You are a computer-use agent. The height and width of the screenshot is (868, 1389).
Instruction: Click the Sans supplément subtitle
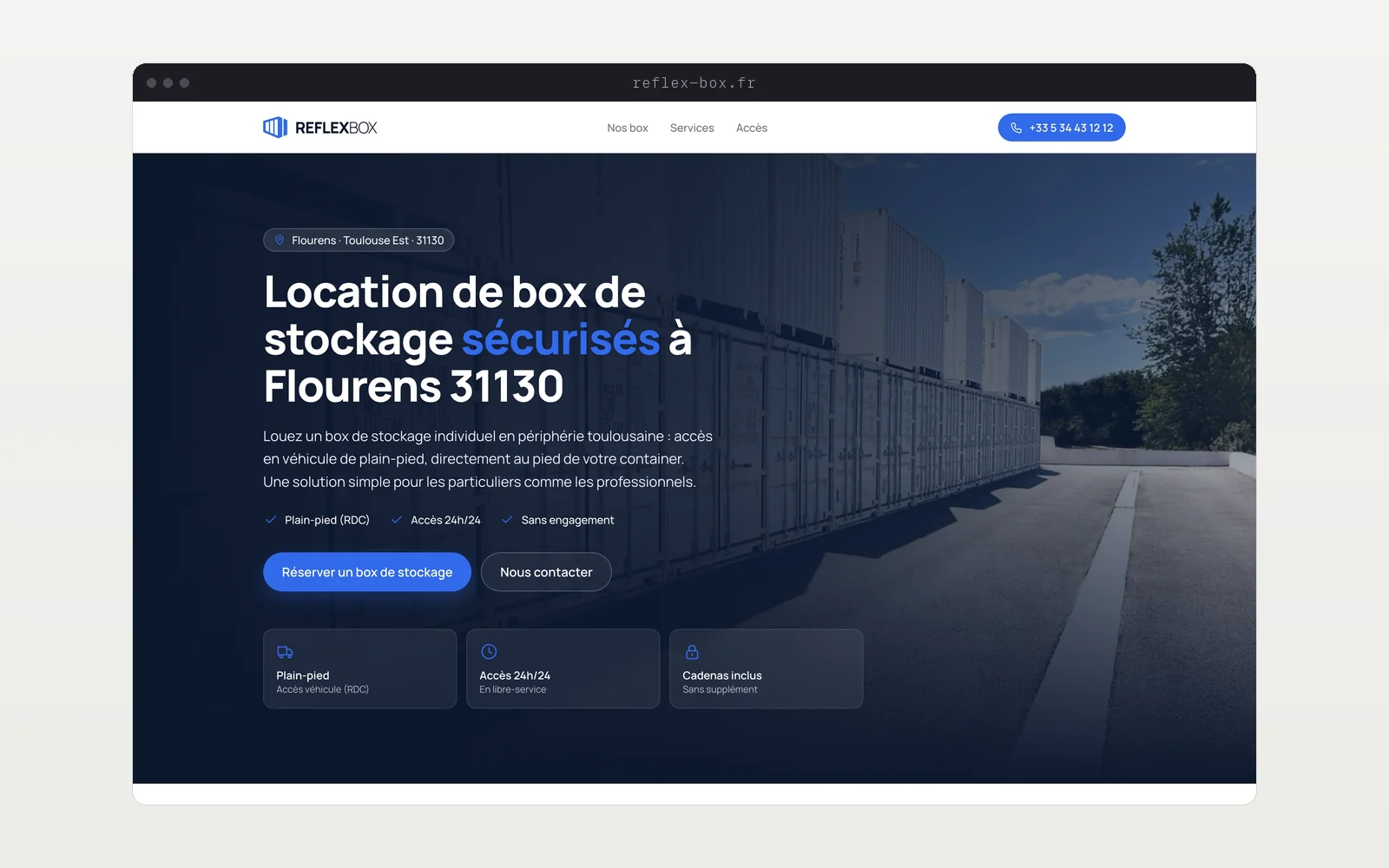(x=720, y=689)
